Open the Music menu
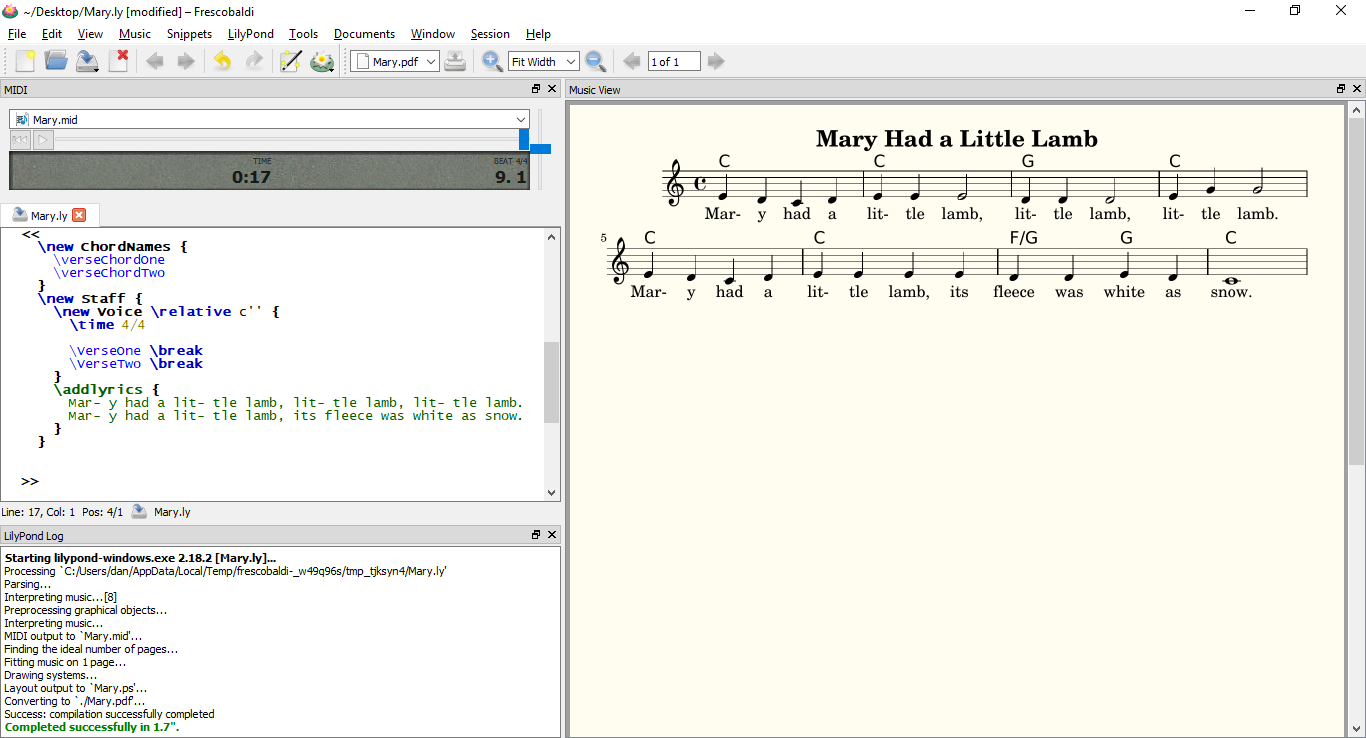This screenshot has width=1366, height=738. click(x=135, y=33)
